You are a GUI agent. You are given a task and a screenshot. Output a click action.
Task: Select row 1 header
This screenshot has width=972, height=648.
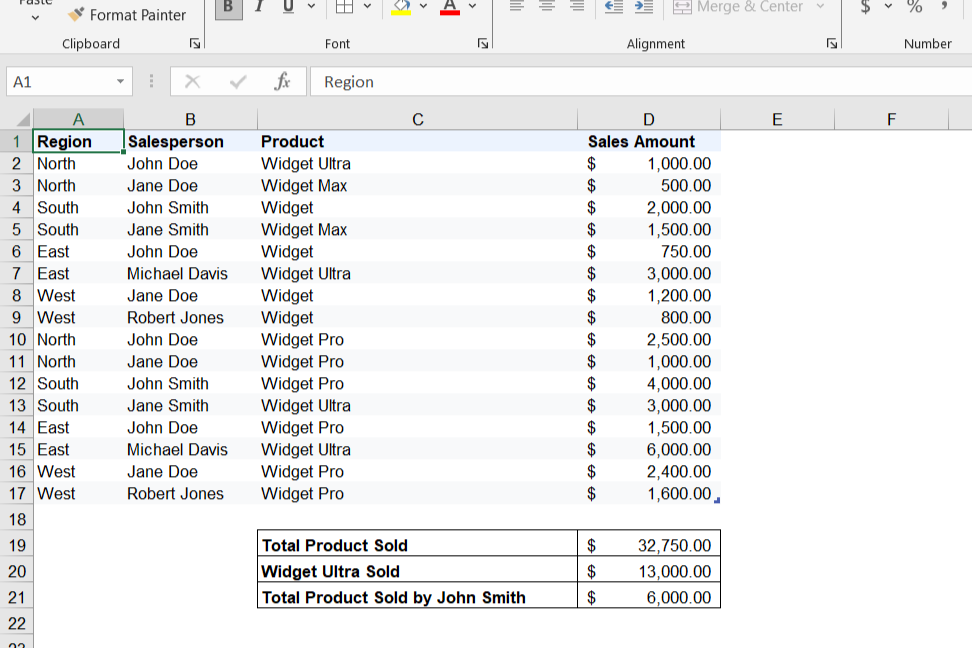(x=17, y=141)
